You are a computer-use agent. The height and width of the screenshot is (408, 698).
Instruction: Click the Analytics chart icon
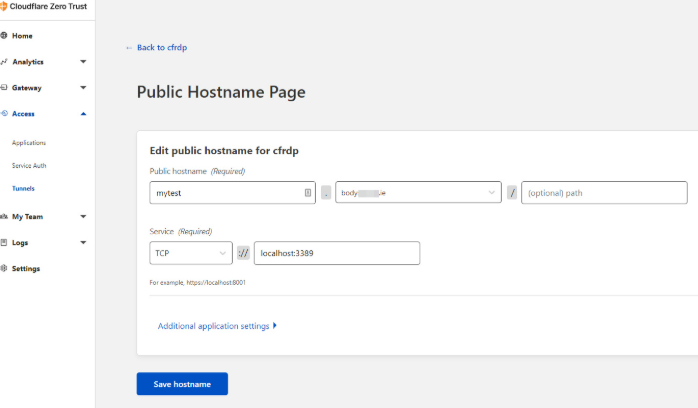coord(4,62)
